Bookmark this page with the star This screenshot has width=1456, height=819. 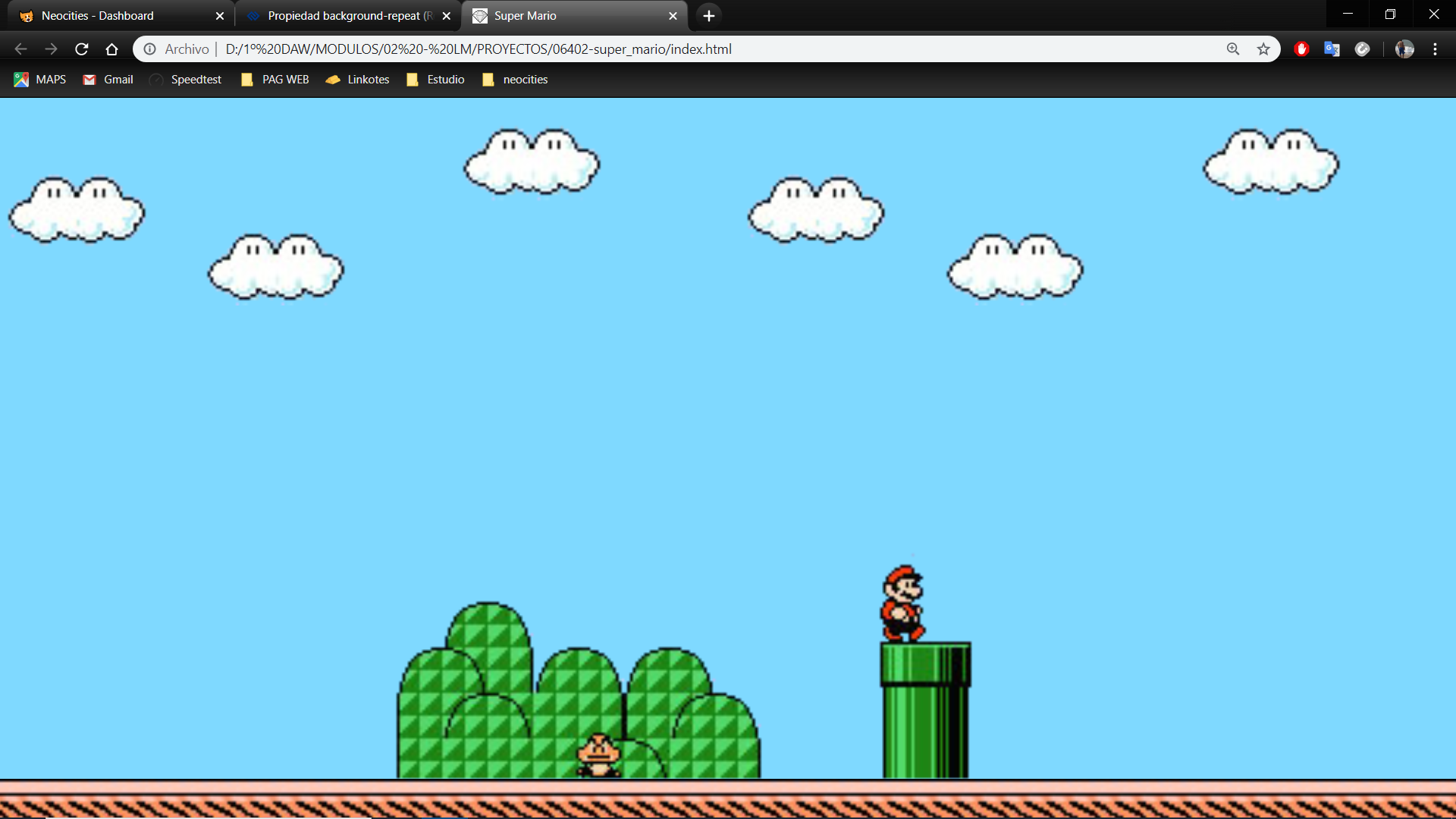(x=1263, y=49)
